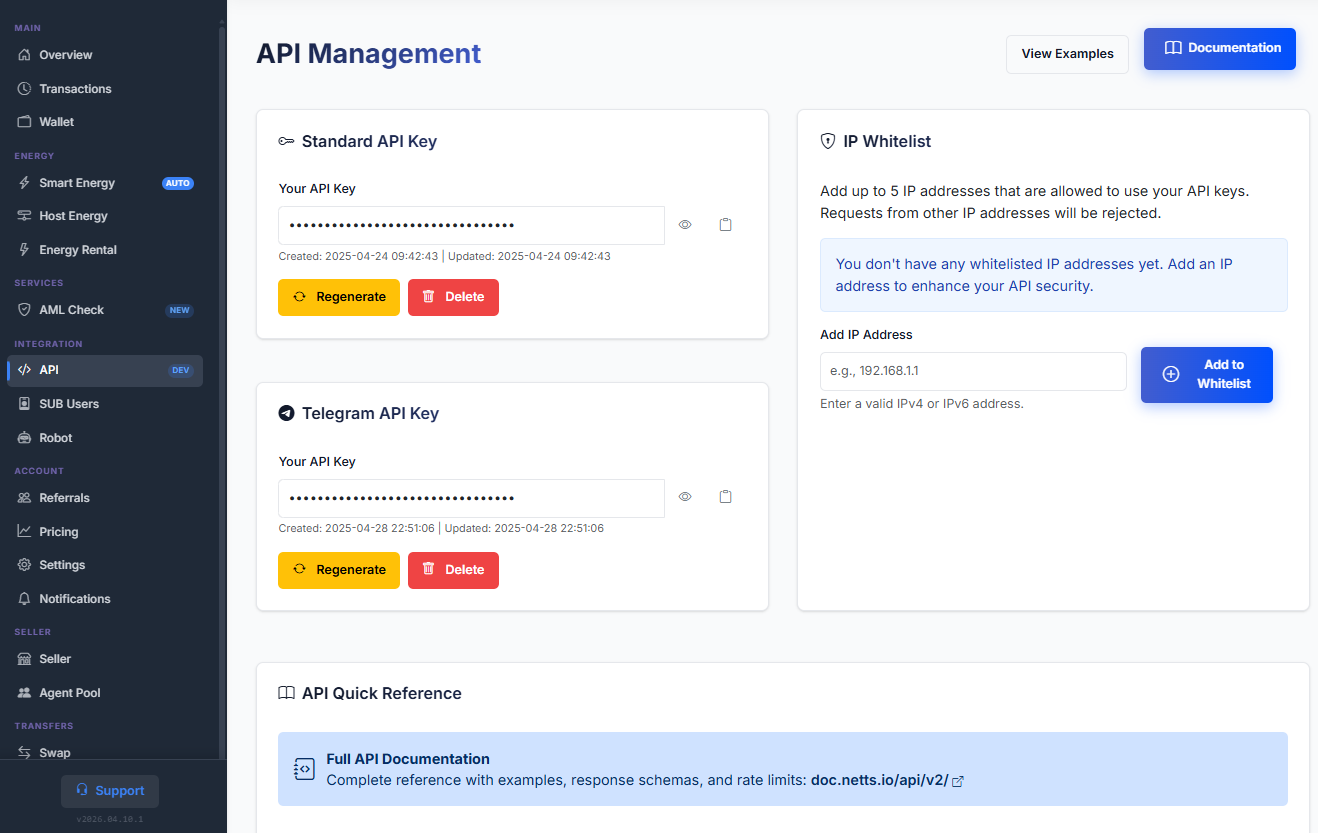Open SUB Users menu item
The image size is (1318, 833).
coord(69,404)
